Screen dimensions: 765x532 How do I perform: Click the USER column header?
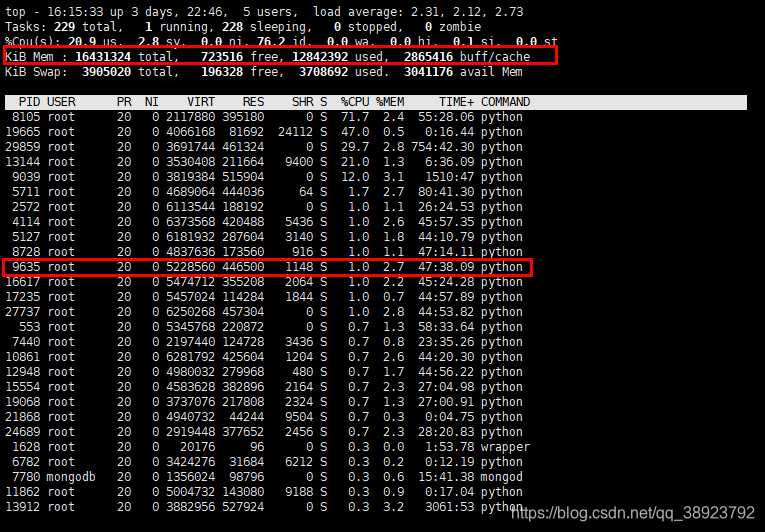61,102
